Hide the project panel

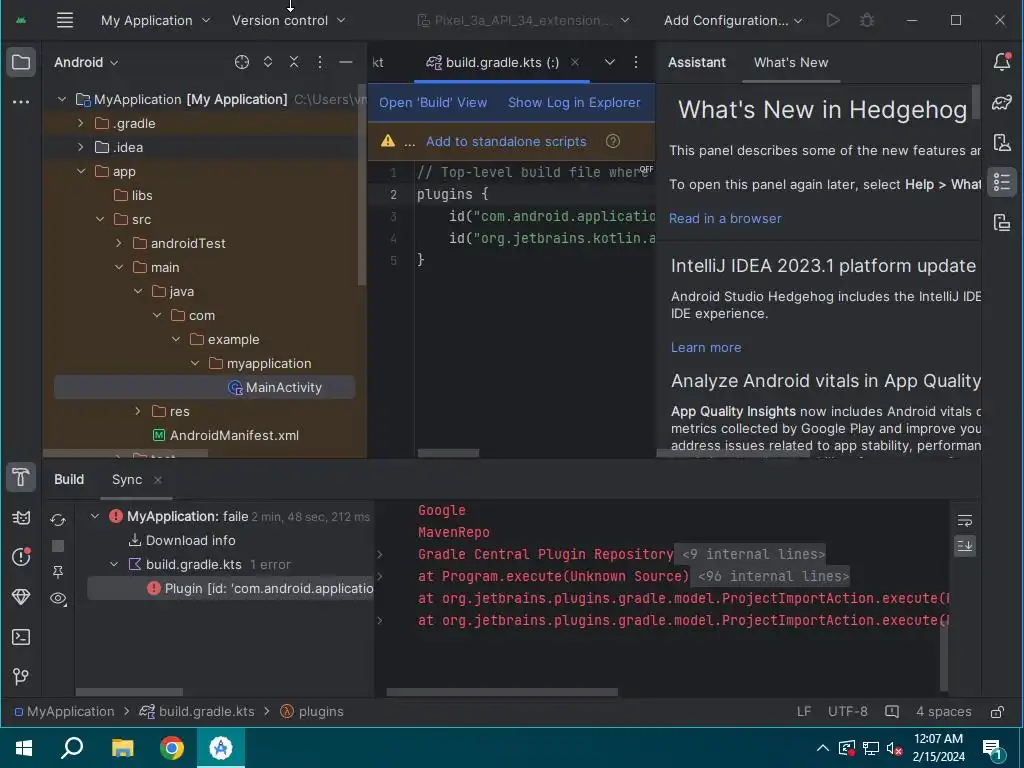[346, 62]
